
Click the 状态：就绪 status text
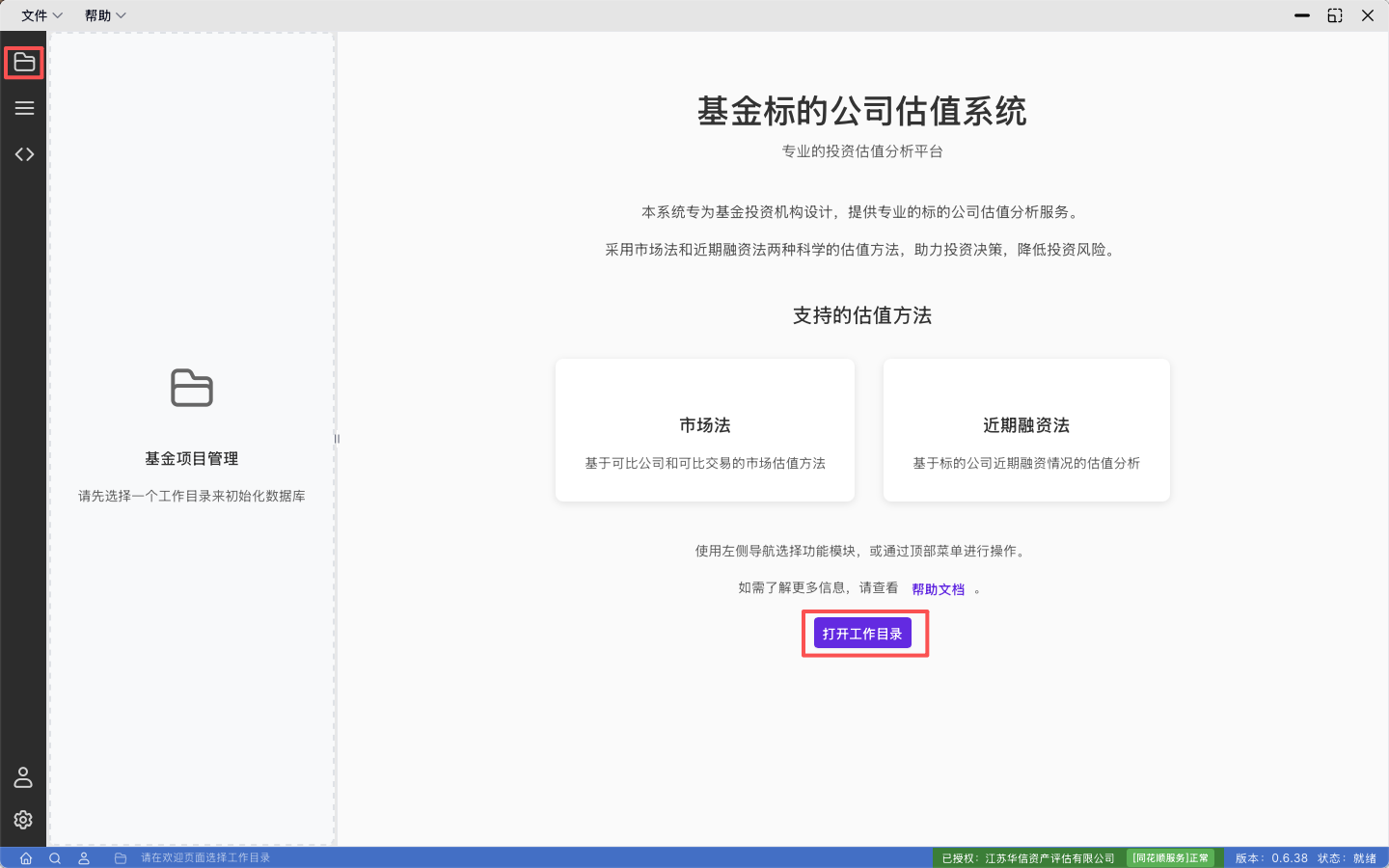tap(1348, 858)
